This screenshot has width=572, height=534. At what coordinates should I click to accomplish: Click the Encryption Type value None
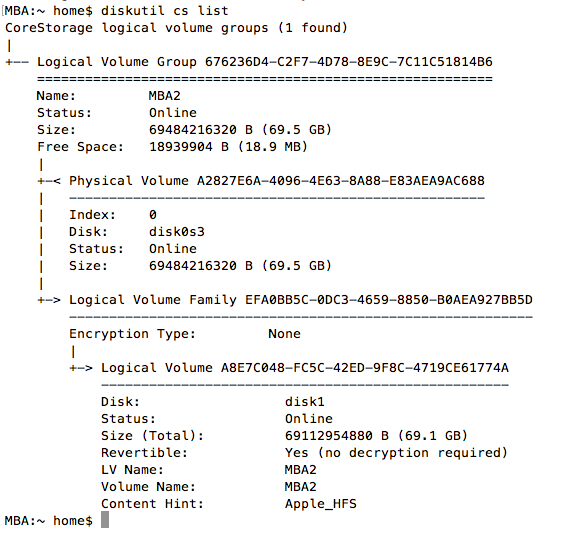click(284, 334)
